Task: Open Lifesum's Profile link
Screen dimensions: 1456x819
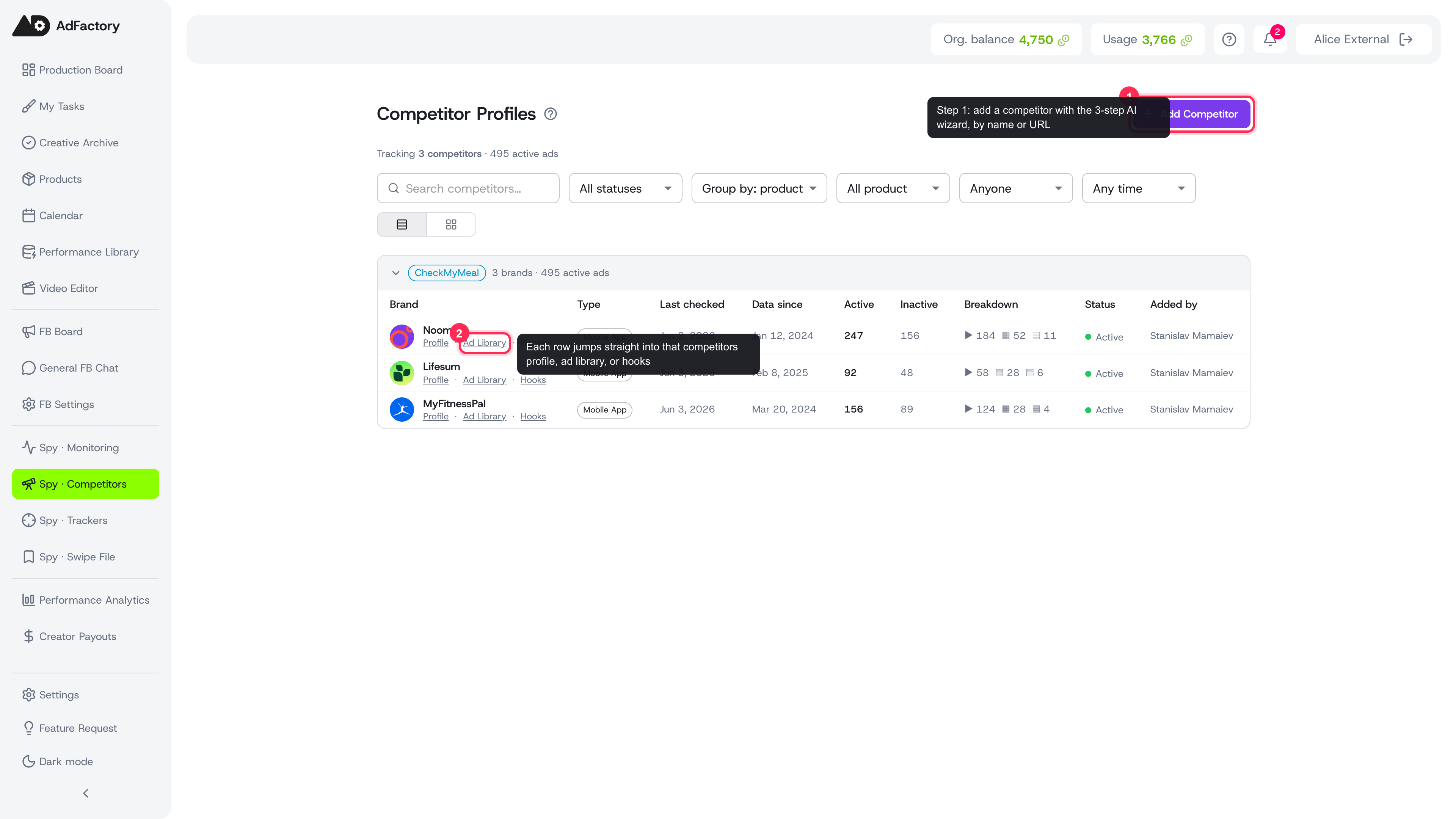Action: pos(435,380)
